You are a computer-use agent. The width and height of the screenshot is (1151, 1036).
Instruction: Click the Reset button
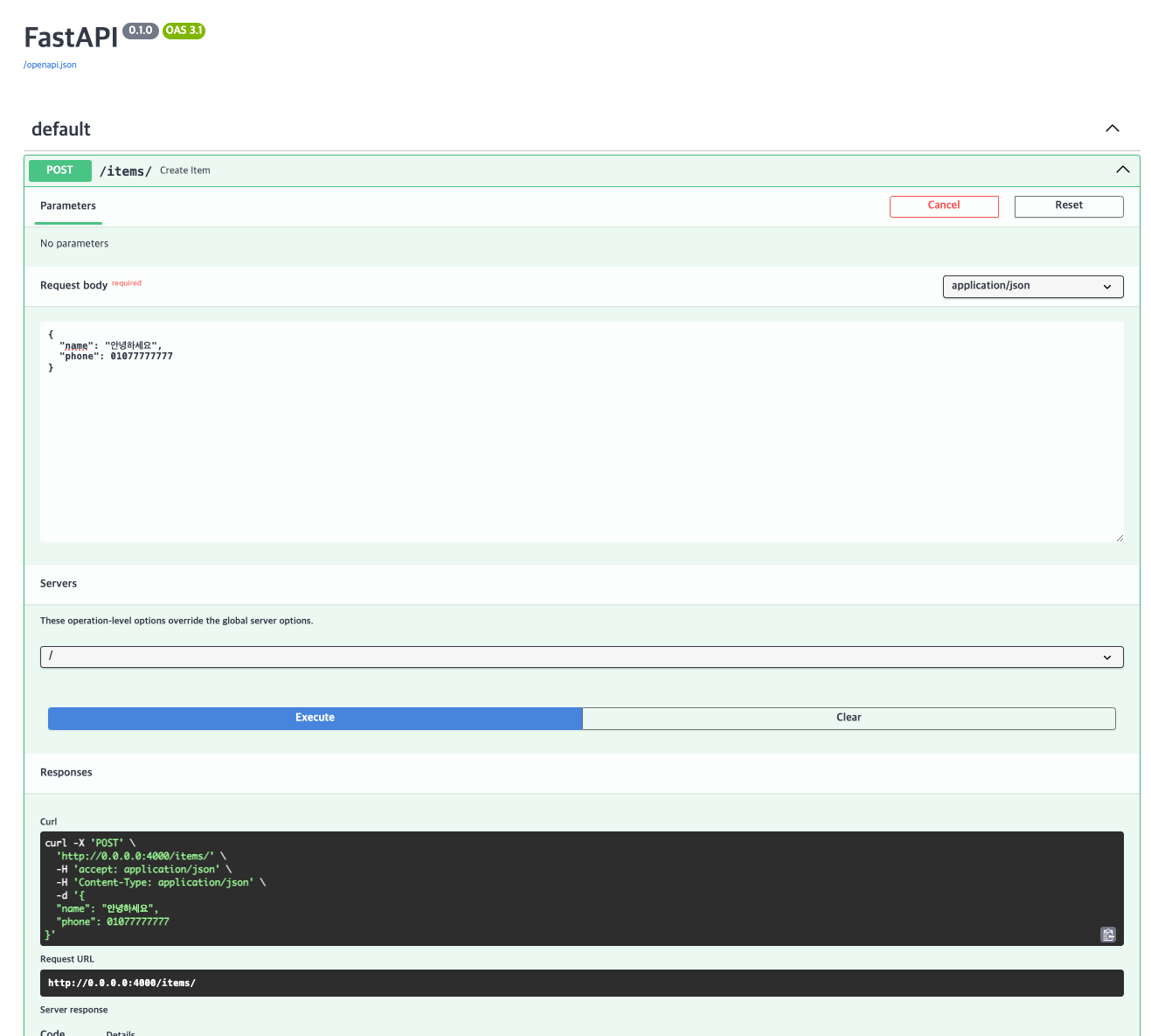point(1069,206)
